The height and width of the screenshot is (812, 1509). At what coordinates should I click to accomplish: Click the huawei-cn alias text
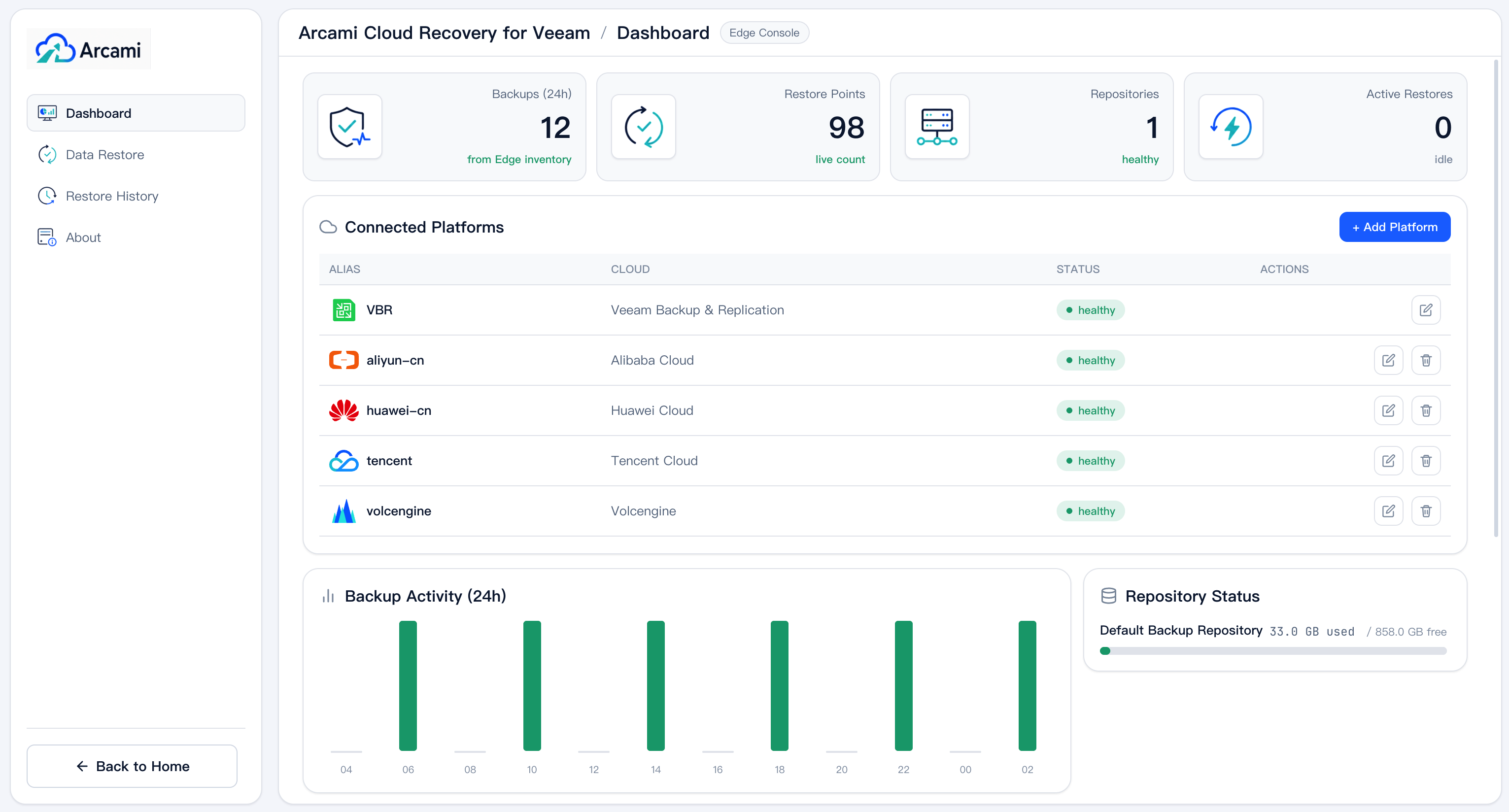[399, 411]
